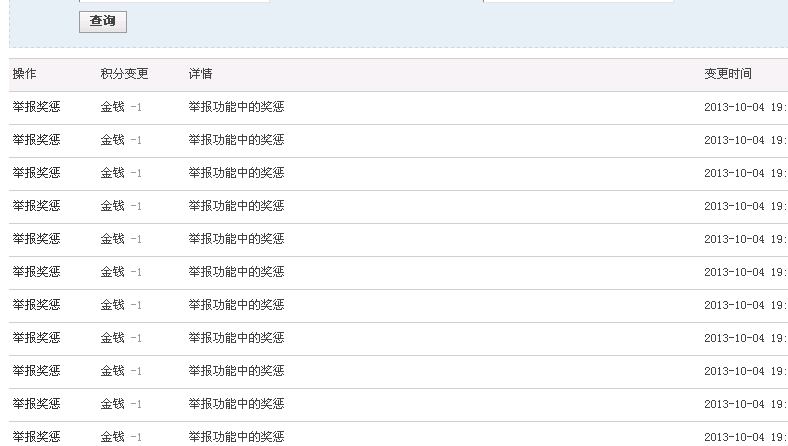This screenshot has width=788, height=446.
Task: Select 金钱 -1 in the first table row
Action: [x=121, y=107]
